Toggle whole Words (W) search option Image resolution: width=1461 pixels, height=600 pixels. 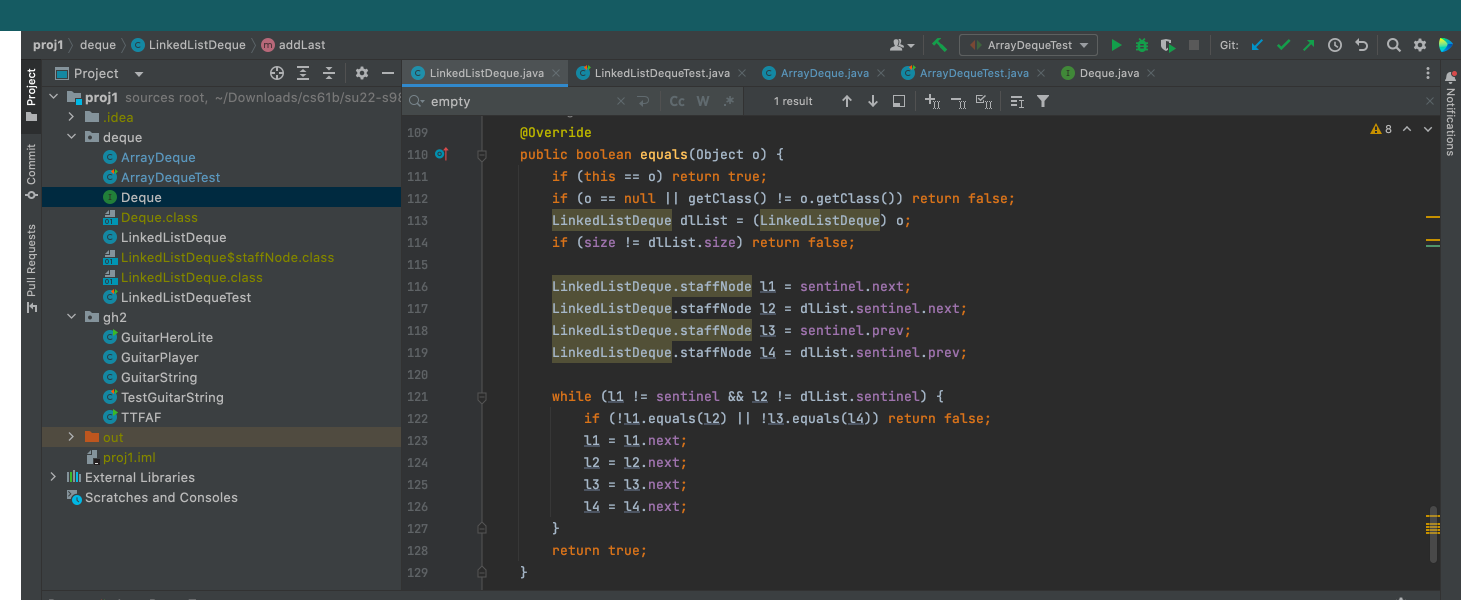pyautogui.click(x=703, y=101)
